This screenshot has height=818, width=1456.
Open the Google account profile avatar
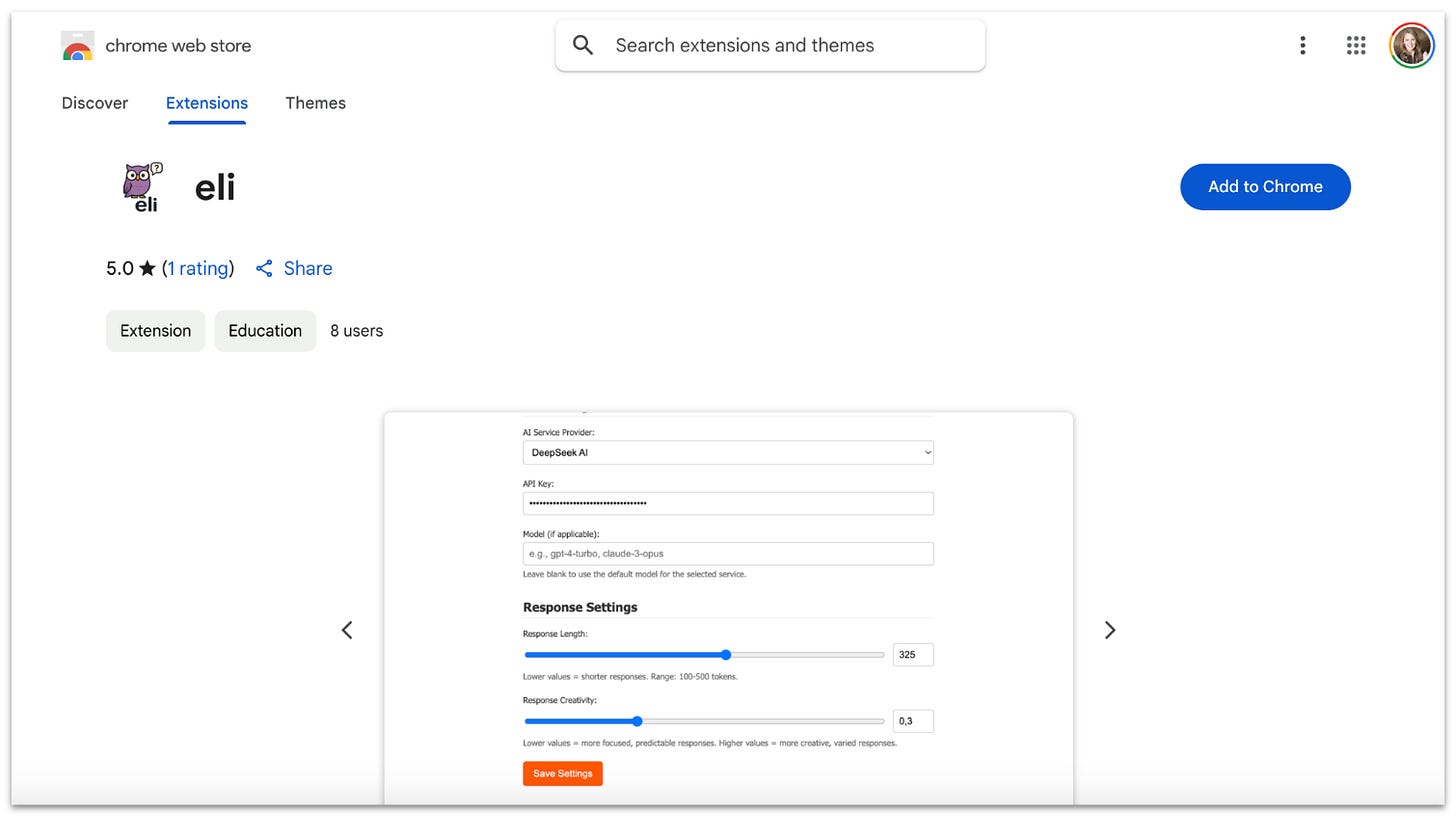(1411, 45)
